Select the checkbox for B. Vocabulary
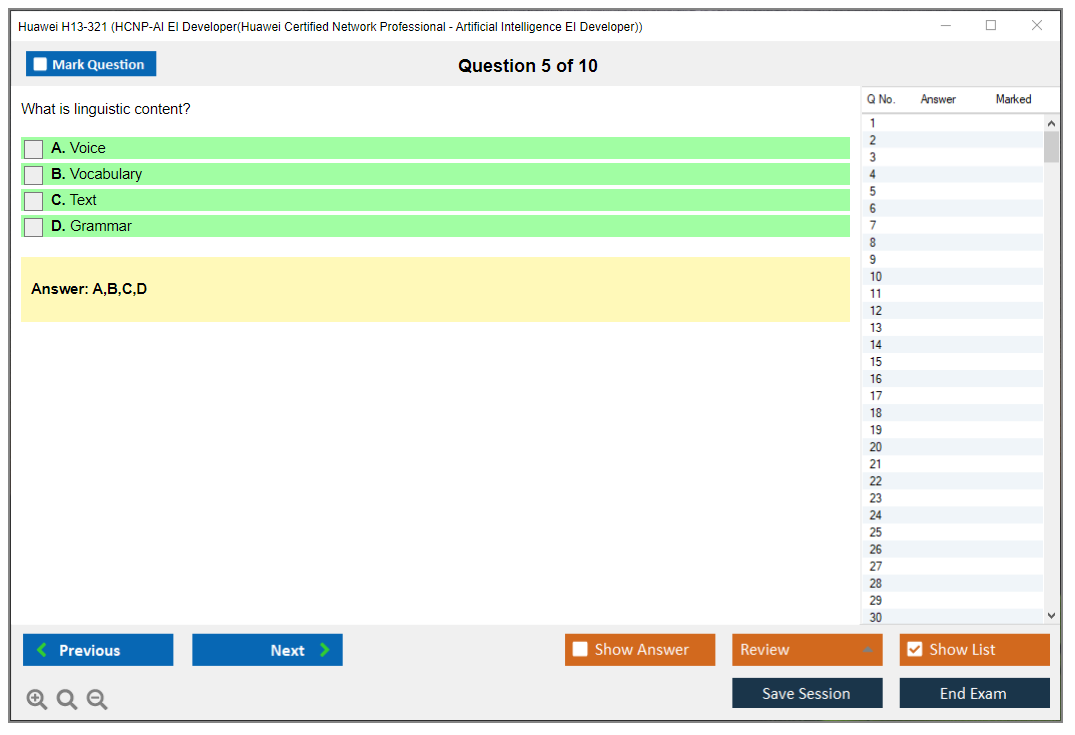Image resolution: width=1075 pixels, height=735 pixels. click(34, 175)
